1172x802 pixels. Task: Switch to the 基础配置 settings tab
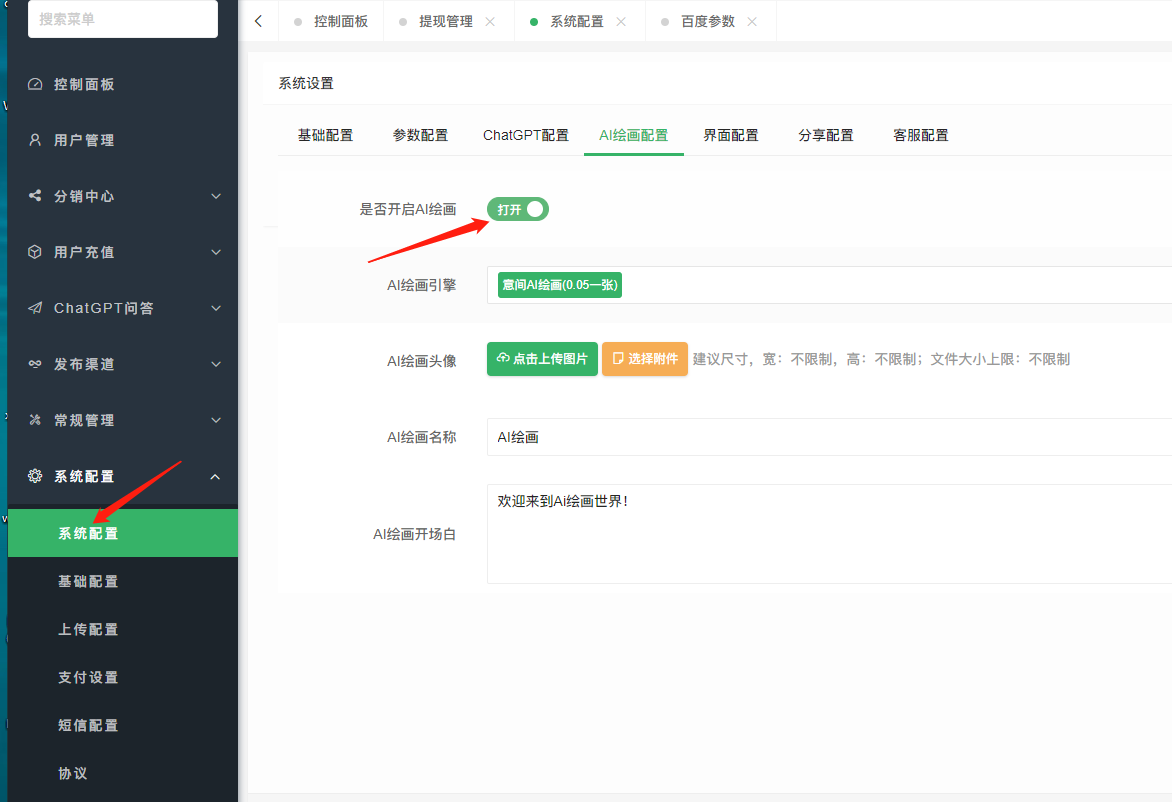(325, 135)
